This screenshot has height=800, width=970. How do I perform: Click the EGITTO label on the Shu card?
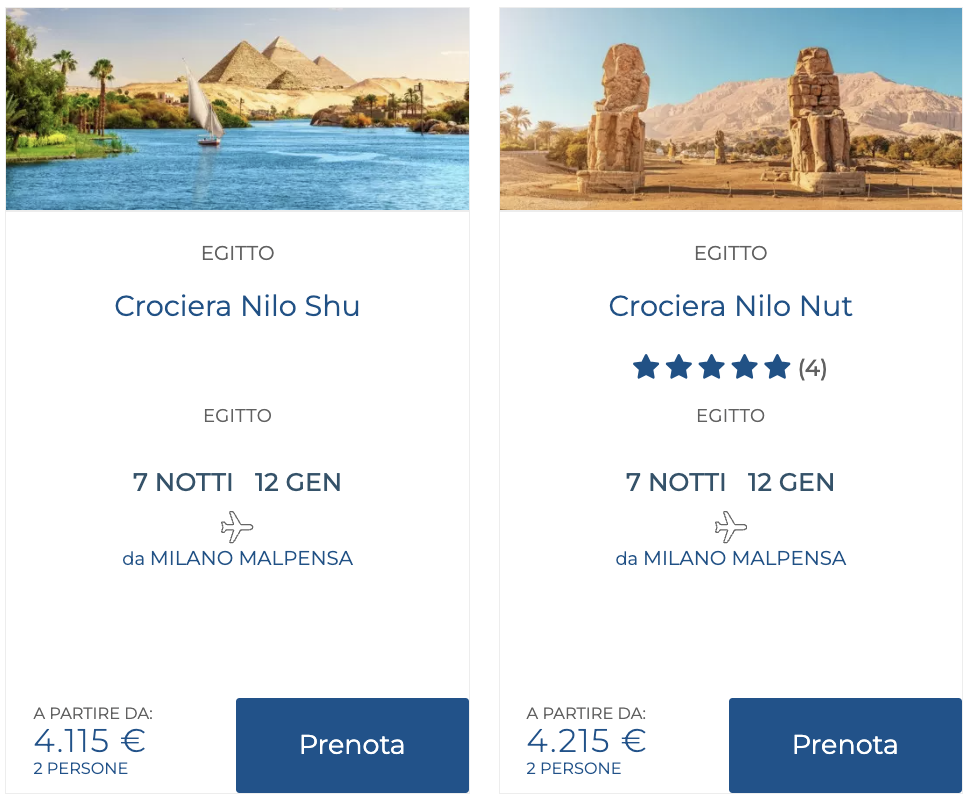pos(237,253)
